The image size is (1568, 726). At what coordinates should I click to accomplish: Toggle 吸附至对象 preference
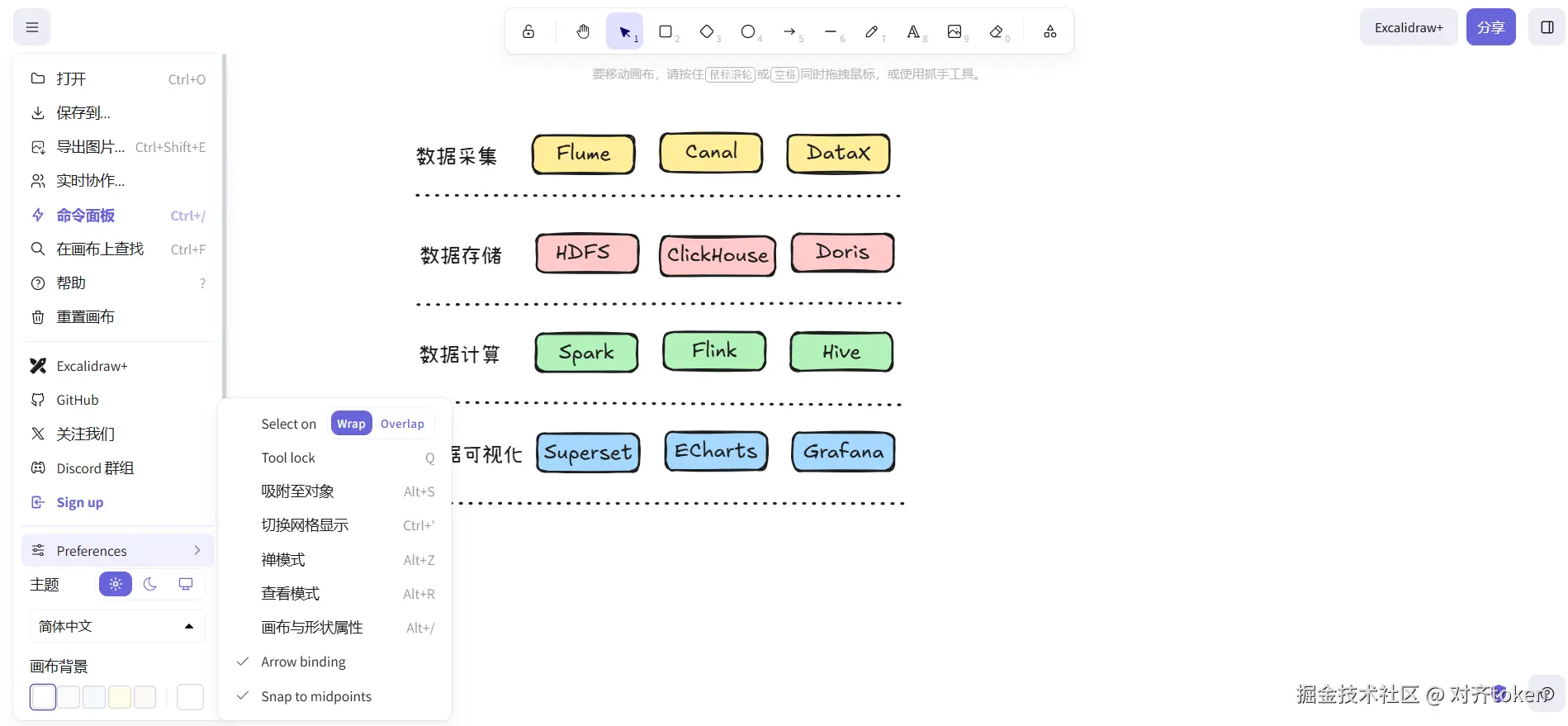tap(334, 491)
